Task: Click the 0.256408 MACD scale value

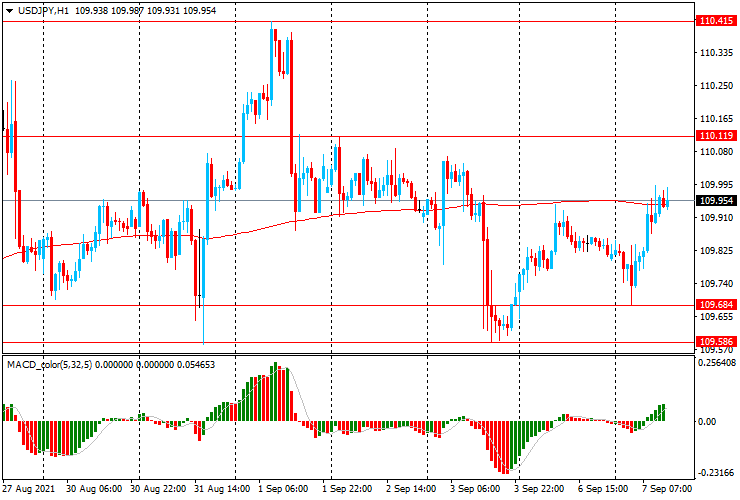Action: coord(717,363)
